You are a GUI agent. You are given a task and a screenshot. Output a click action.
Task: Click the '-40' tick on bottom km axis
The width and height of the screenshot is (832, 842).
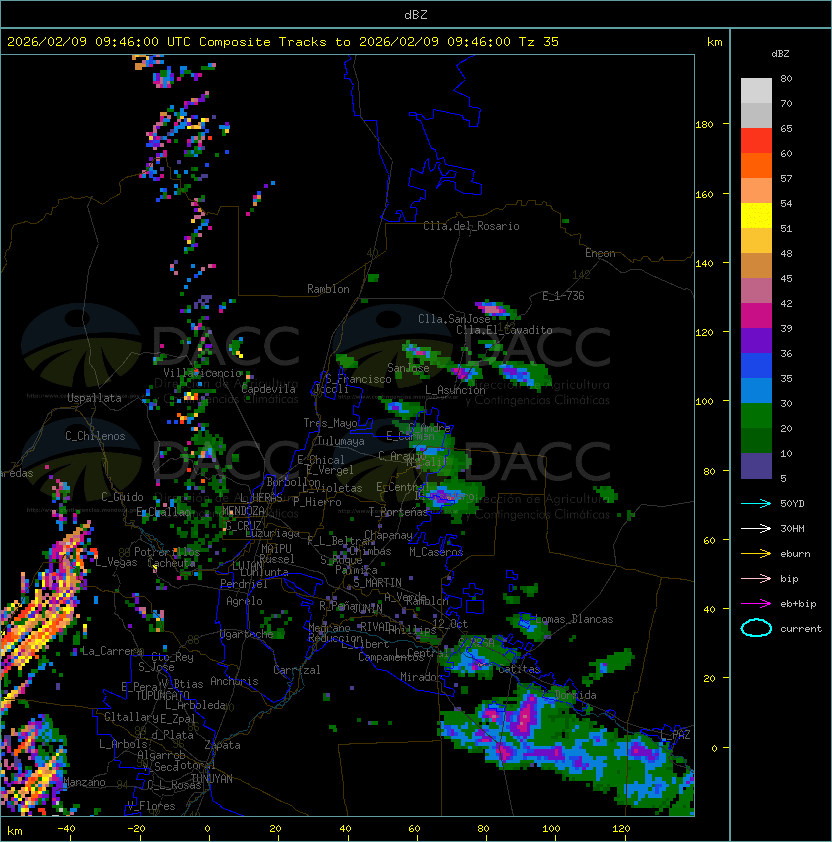point(66,829)
